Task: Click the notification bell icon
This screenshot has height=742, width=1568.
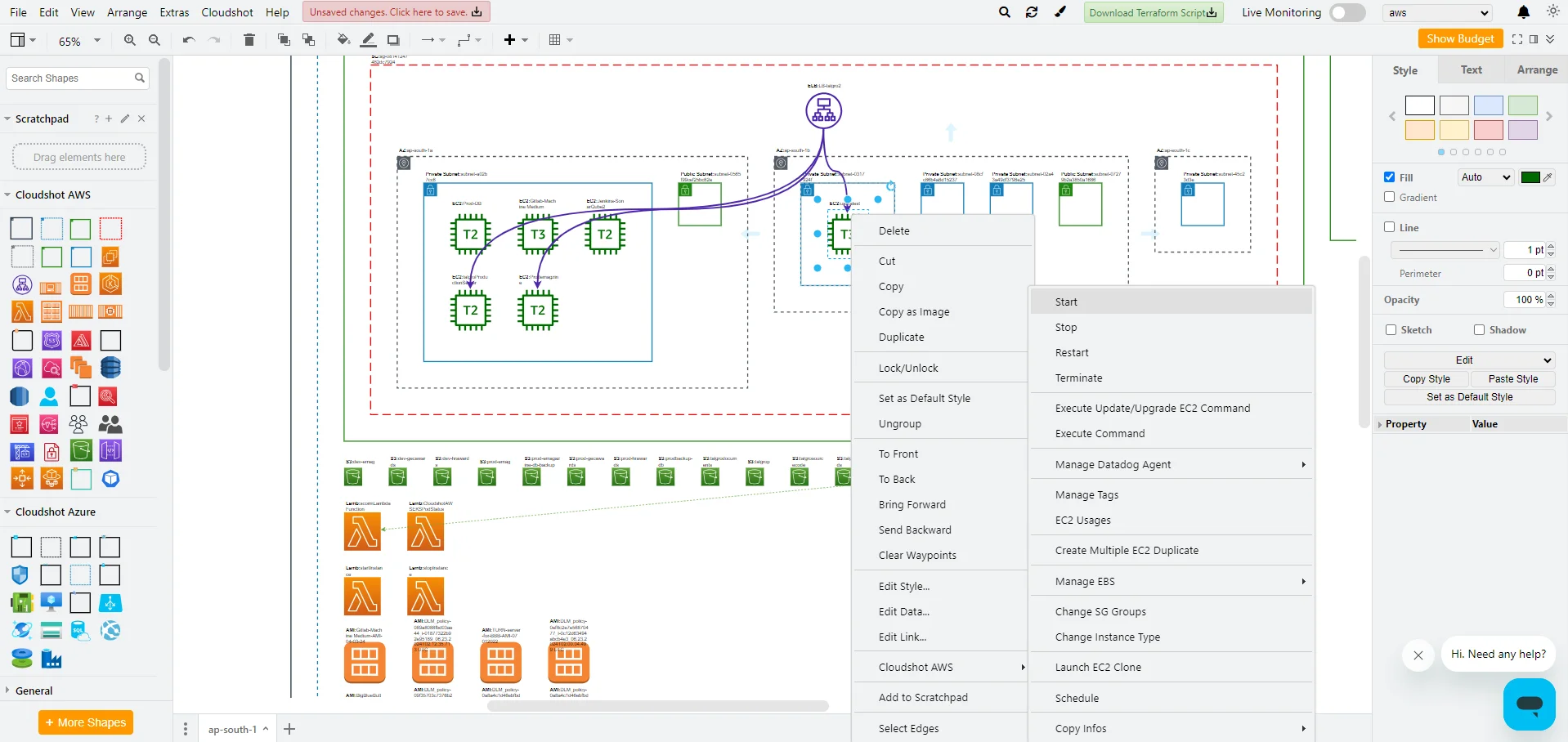Action: coord(1524,12)
